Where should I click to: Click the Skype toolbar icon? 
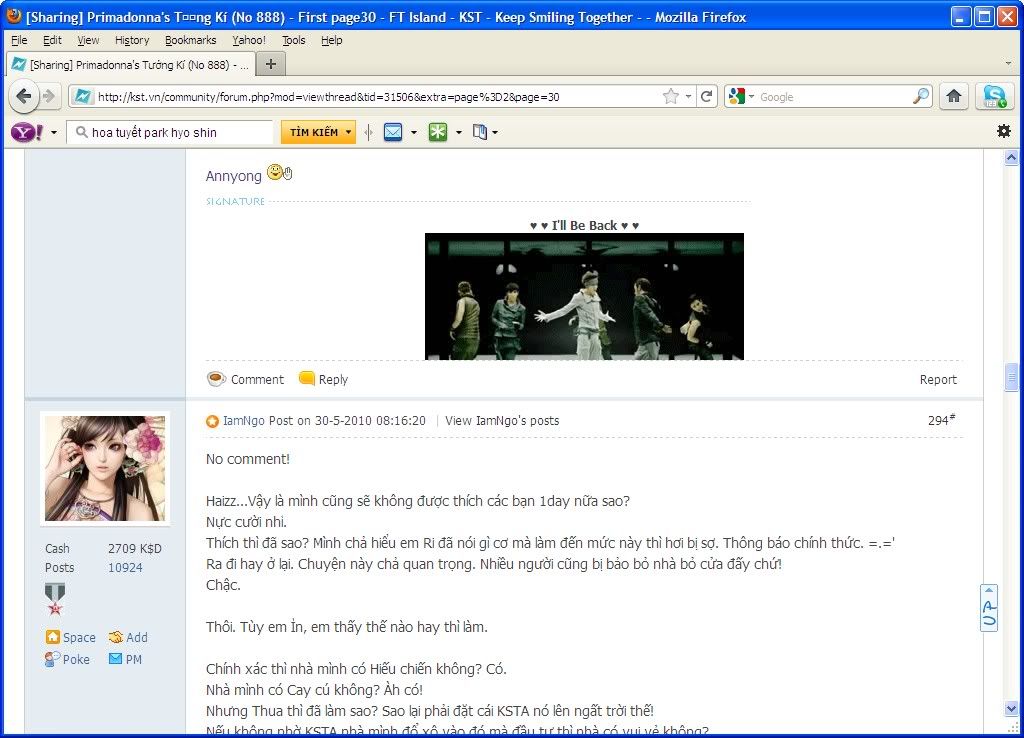click(x=995, y=97)
